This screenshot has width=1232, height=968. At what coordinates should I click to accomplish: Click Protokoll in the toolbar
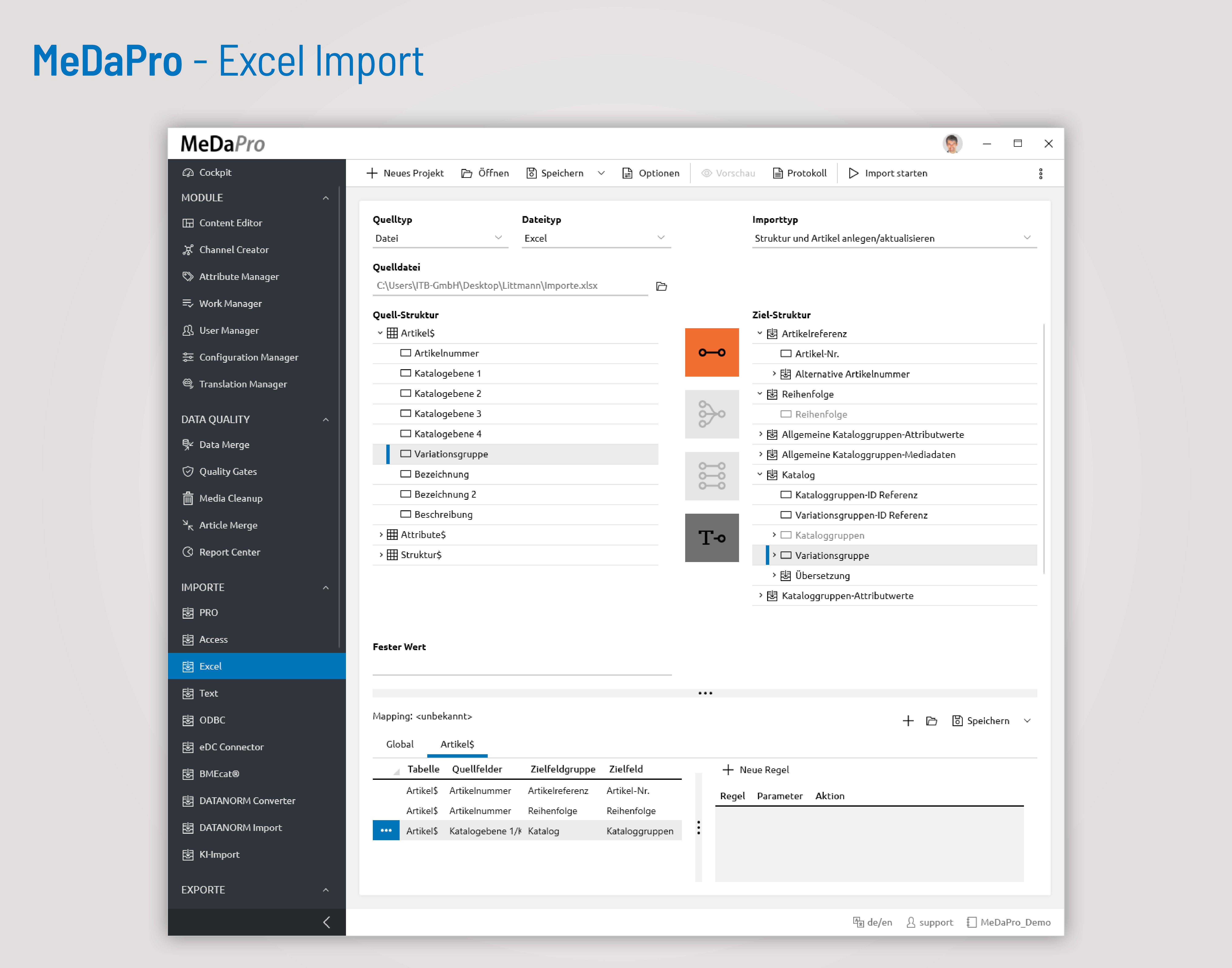pyautogui.click(x=800, y=173)
